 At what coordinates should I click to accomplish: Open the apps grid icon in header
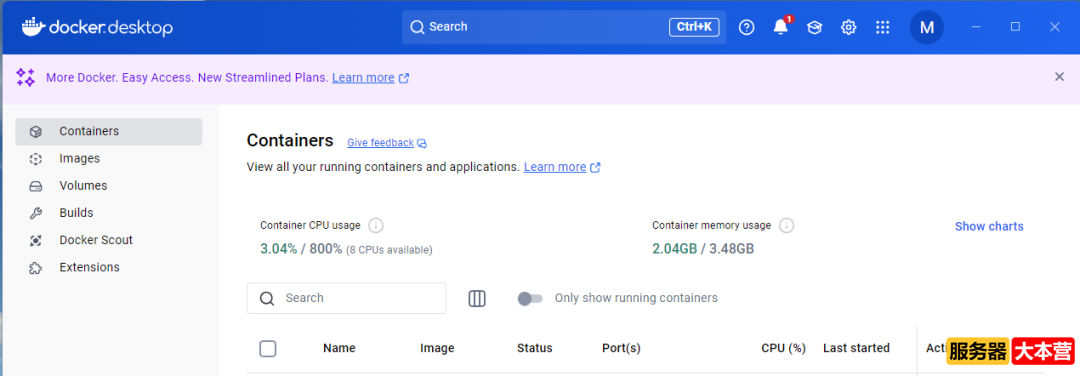pos(882,27)
